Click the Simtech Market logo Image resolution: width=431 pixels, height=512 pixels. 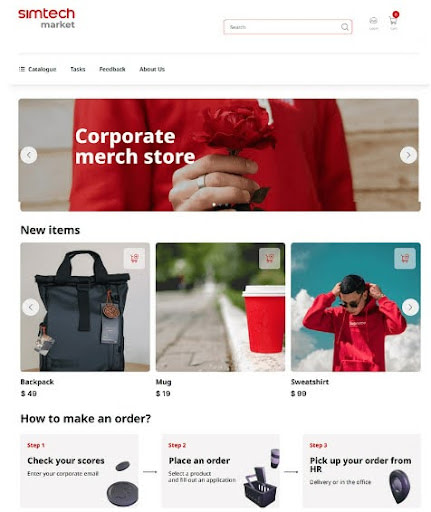47,18
